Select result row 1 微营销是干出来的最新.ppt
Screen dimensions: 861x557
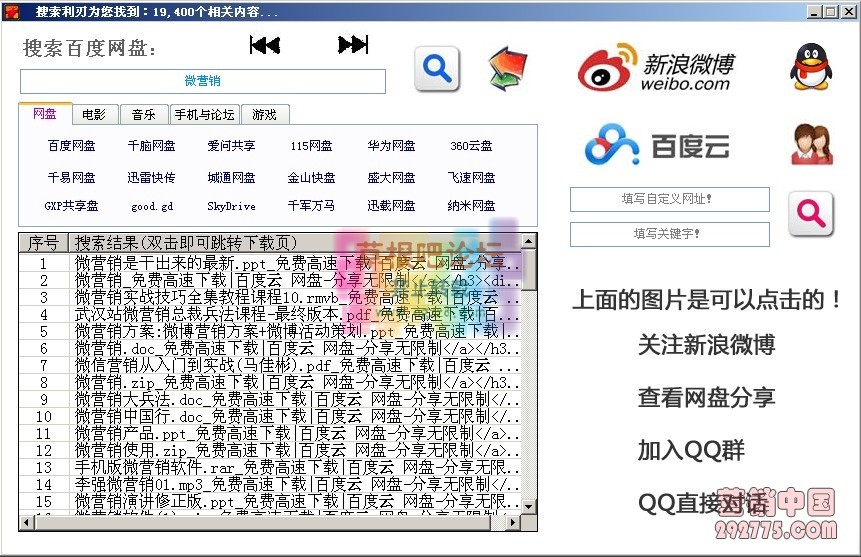pos(270,263)
